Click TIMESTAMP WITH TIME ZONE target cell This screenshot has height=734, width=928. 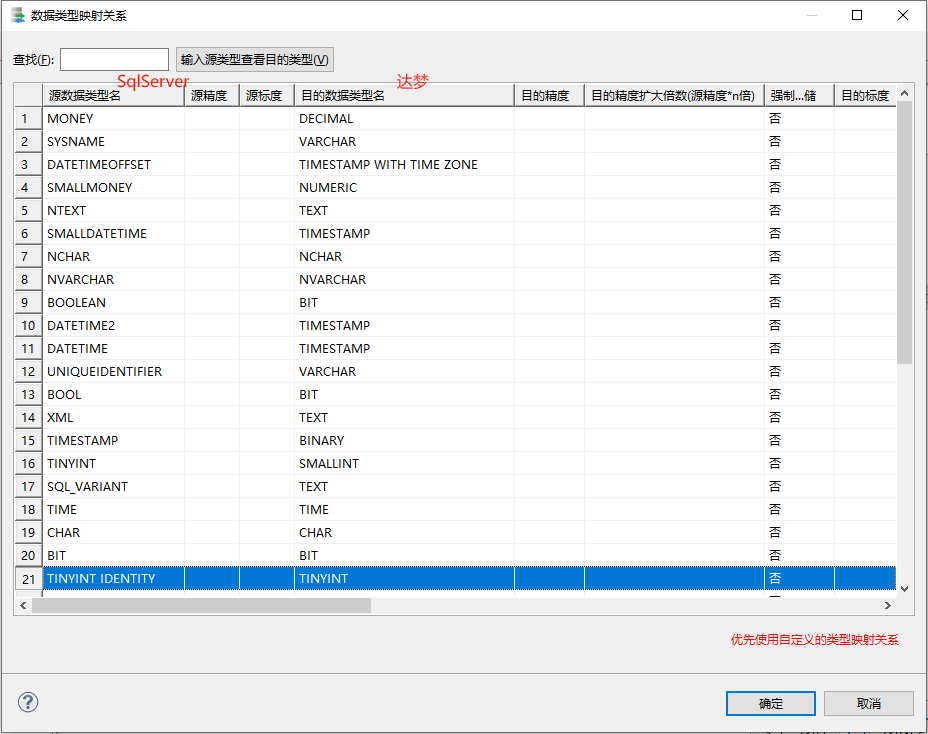(404, 165)
